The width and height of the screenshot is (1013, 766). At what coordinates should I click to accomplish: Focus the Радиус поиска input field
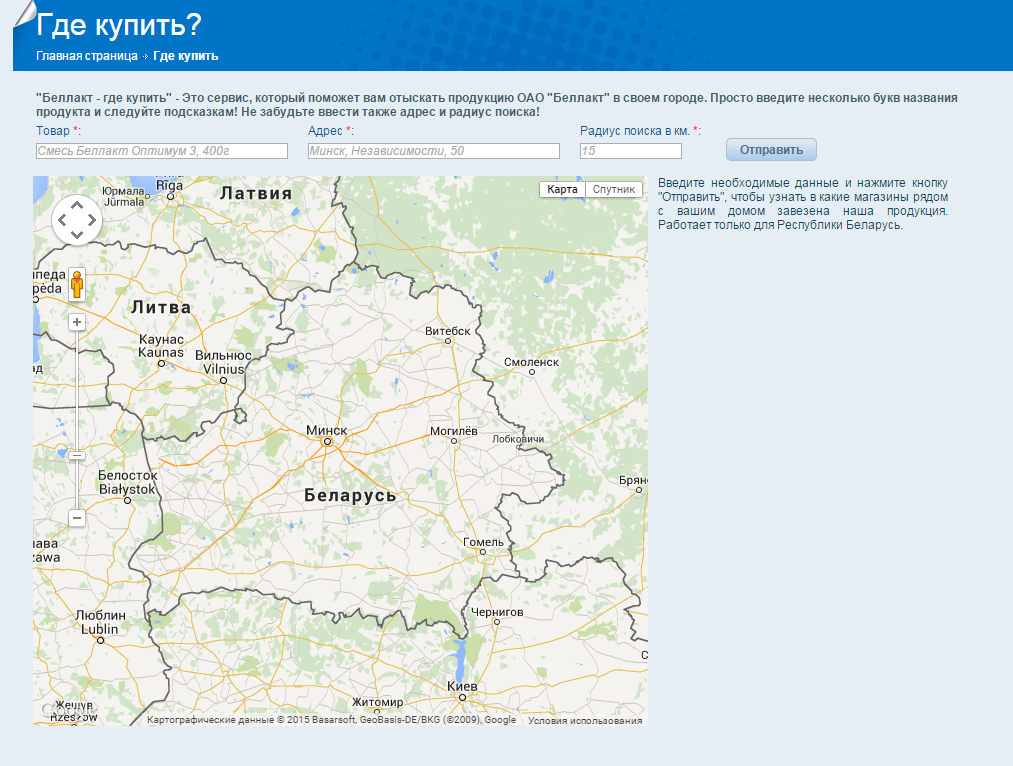[x=631, y=150]
